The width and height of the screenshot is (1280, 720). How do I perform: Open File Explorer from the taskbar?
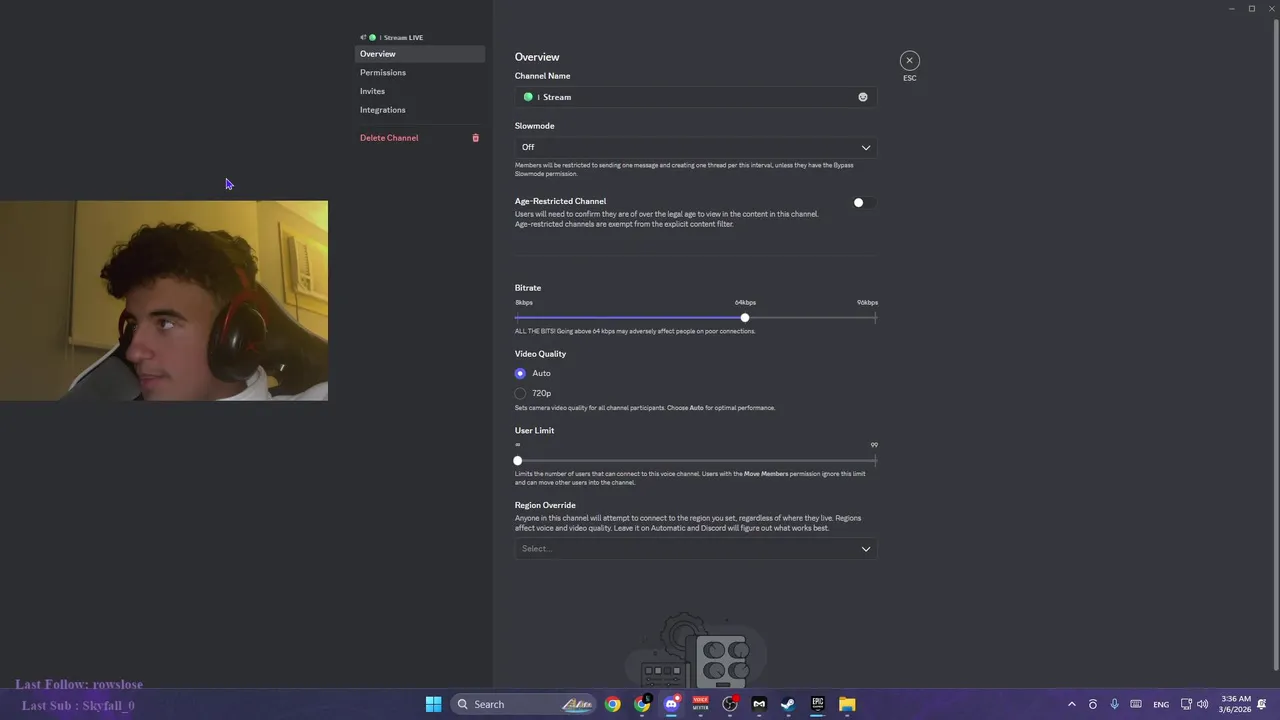(x=847, y=704)
